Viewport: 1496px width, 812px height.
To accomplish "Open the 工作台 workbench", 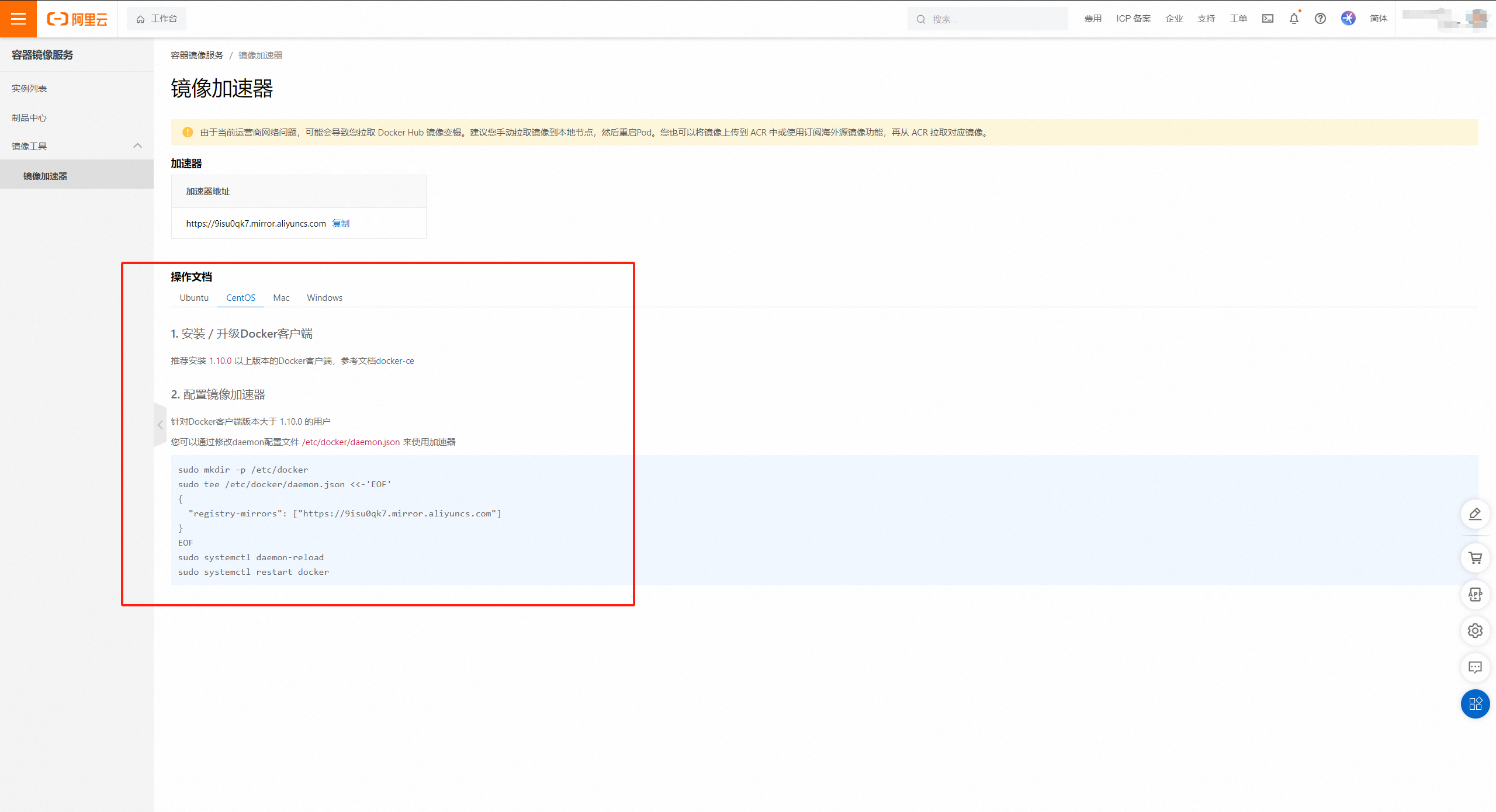I will click(x=157, y=19).
